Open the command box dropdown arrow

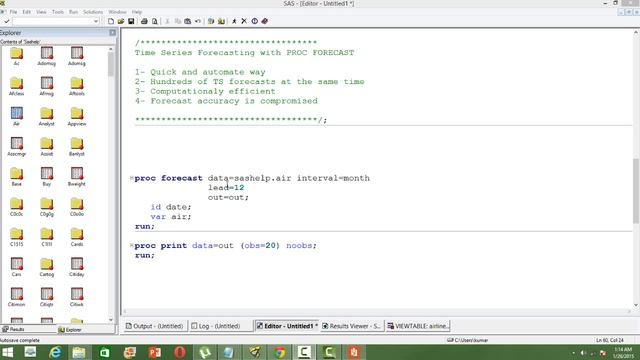pyautogui.click(x=96, y=21)
